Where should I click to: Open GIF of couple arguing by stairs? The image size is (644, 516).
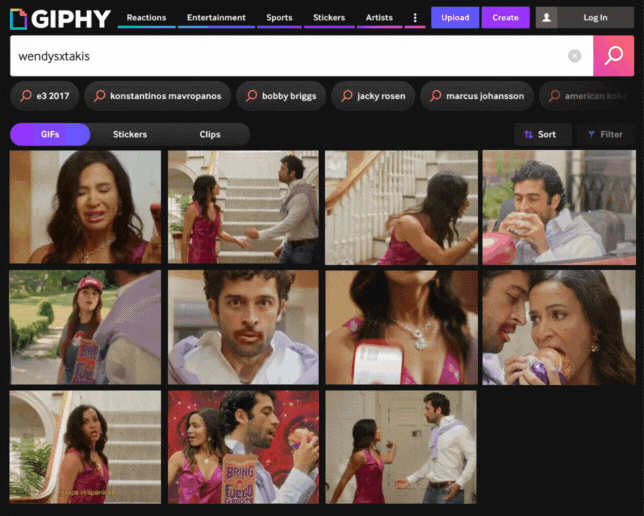pos(243,207)
